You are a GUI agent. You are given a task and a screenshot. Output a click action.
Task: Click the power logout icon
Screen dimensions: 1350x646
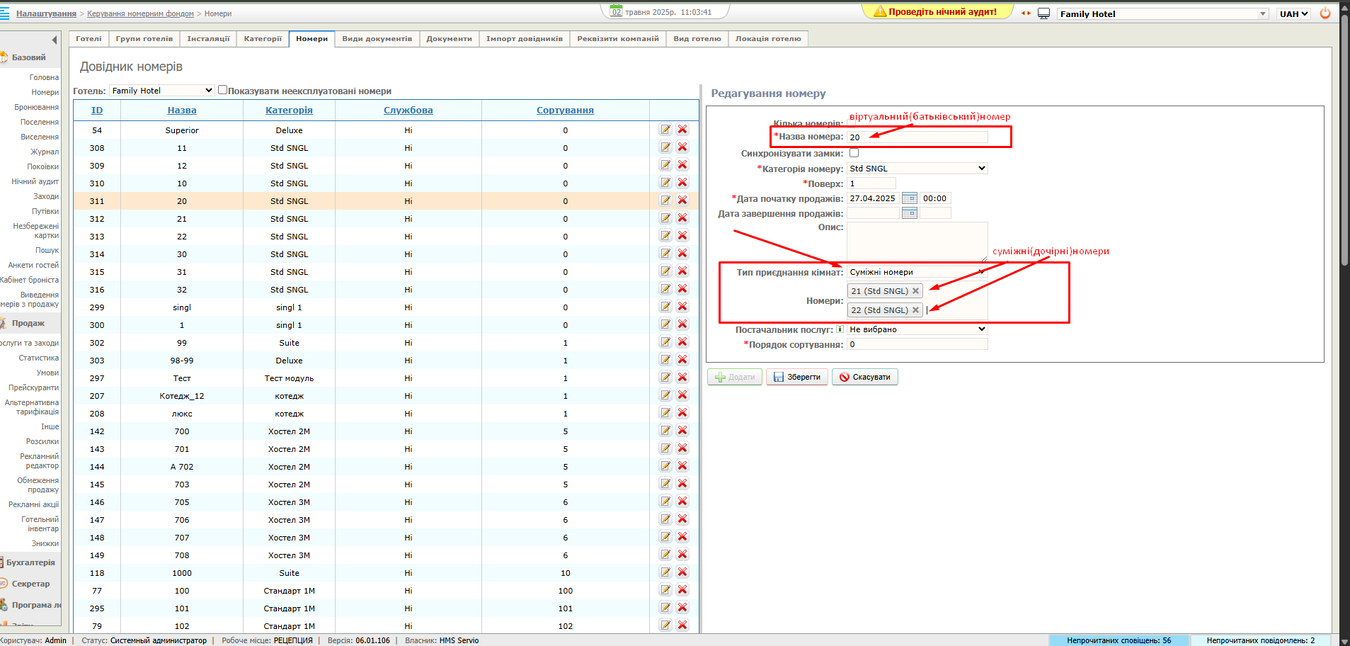pyautogui.click(x=1325, y=14)
